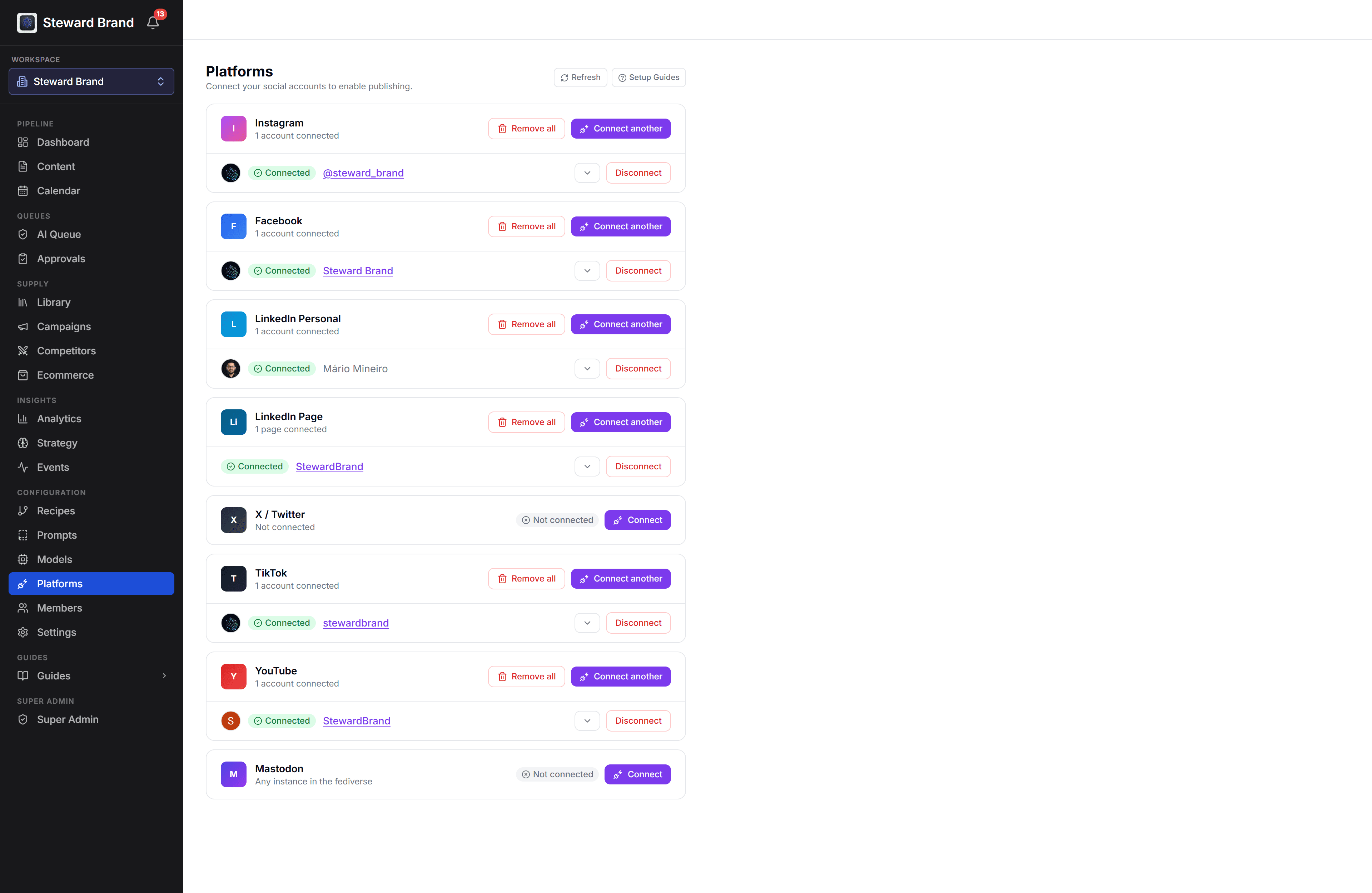Click the X / Twitter platform icon
Viewport: 1372px width, 893px height.
(x=233, y=520)
